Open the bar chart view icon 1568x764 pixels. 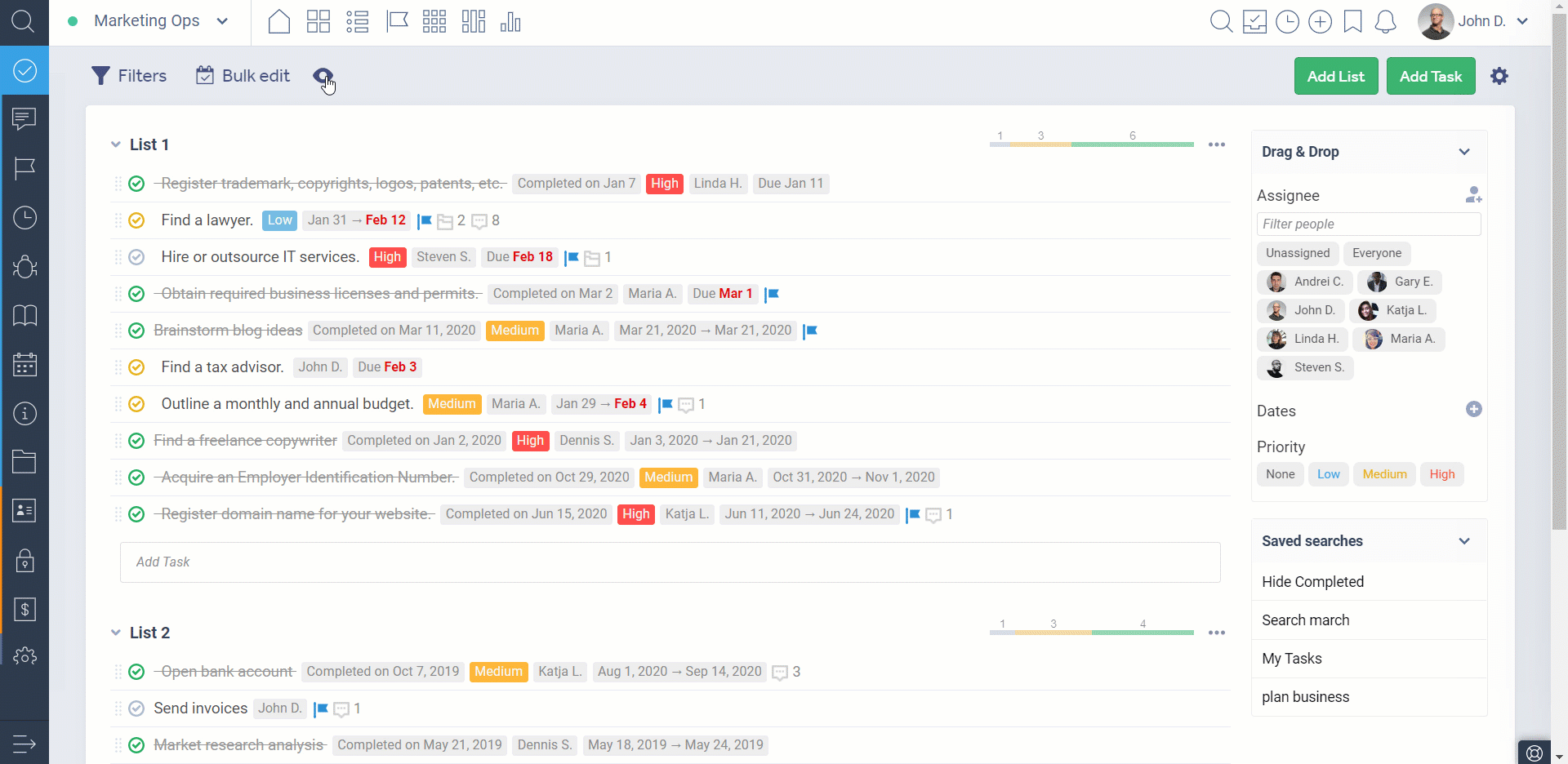pyautogui.click(x=510, y=22)
